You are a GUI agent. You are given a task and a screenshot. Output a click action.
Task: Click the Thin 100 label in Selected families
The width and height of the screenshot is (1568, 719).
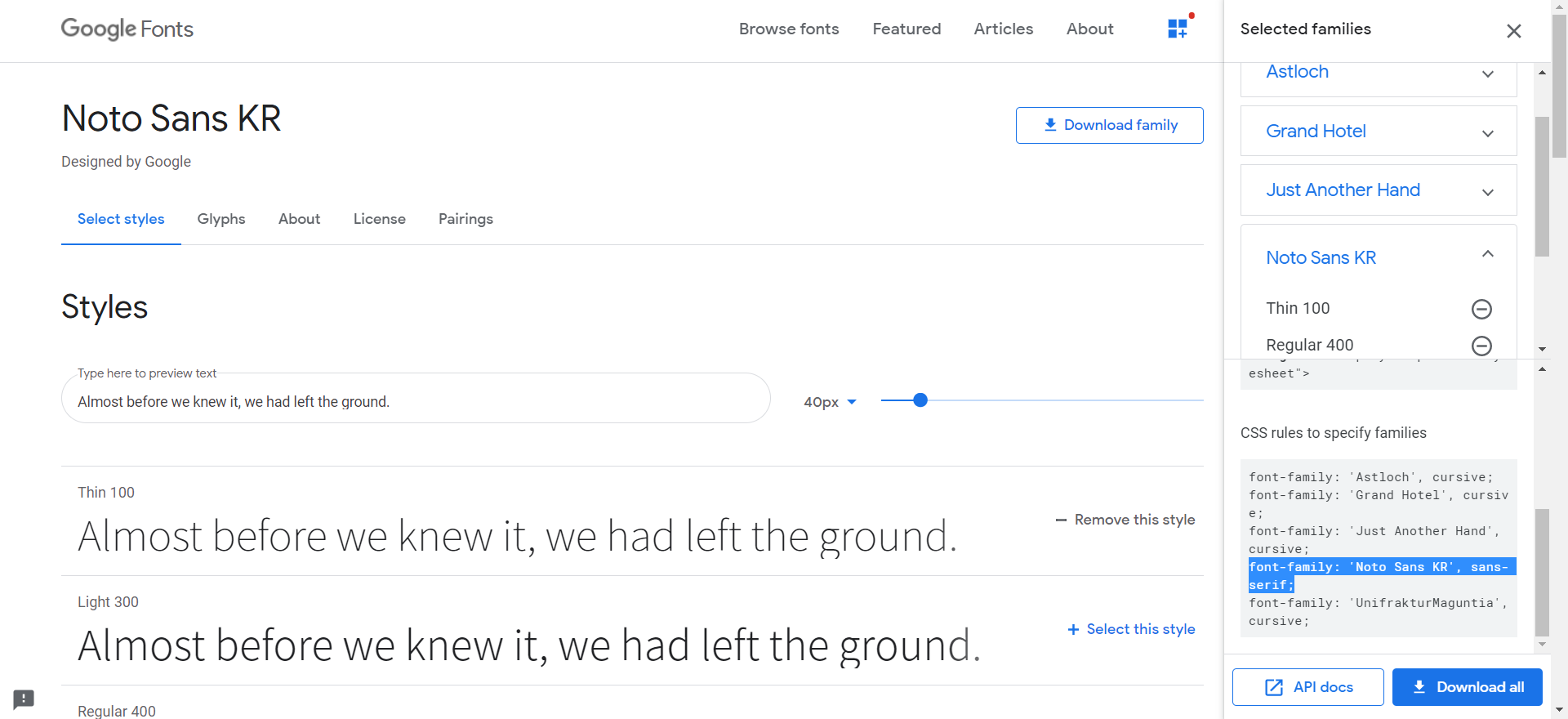(1298, 308)
